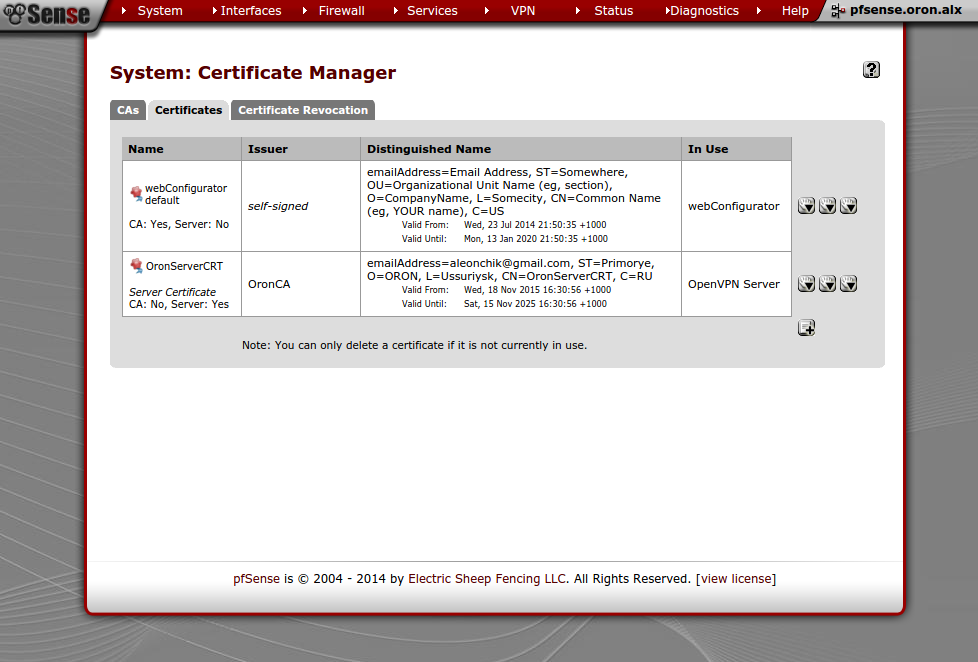Click Valid Until Sat, 15 Nov 2025 date
This screenshot has width=978, height=662.
[x=535, y=304]
